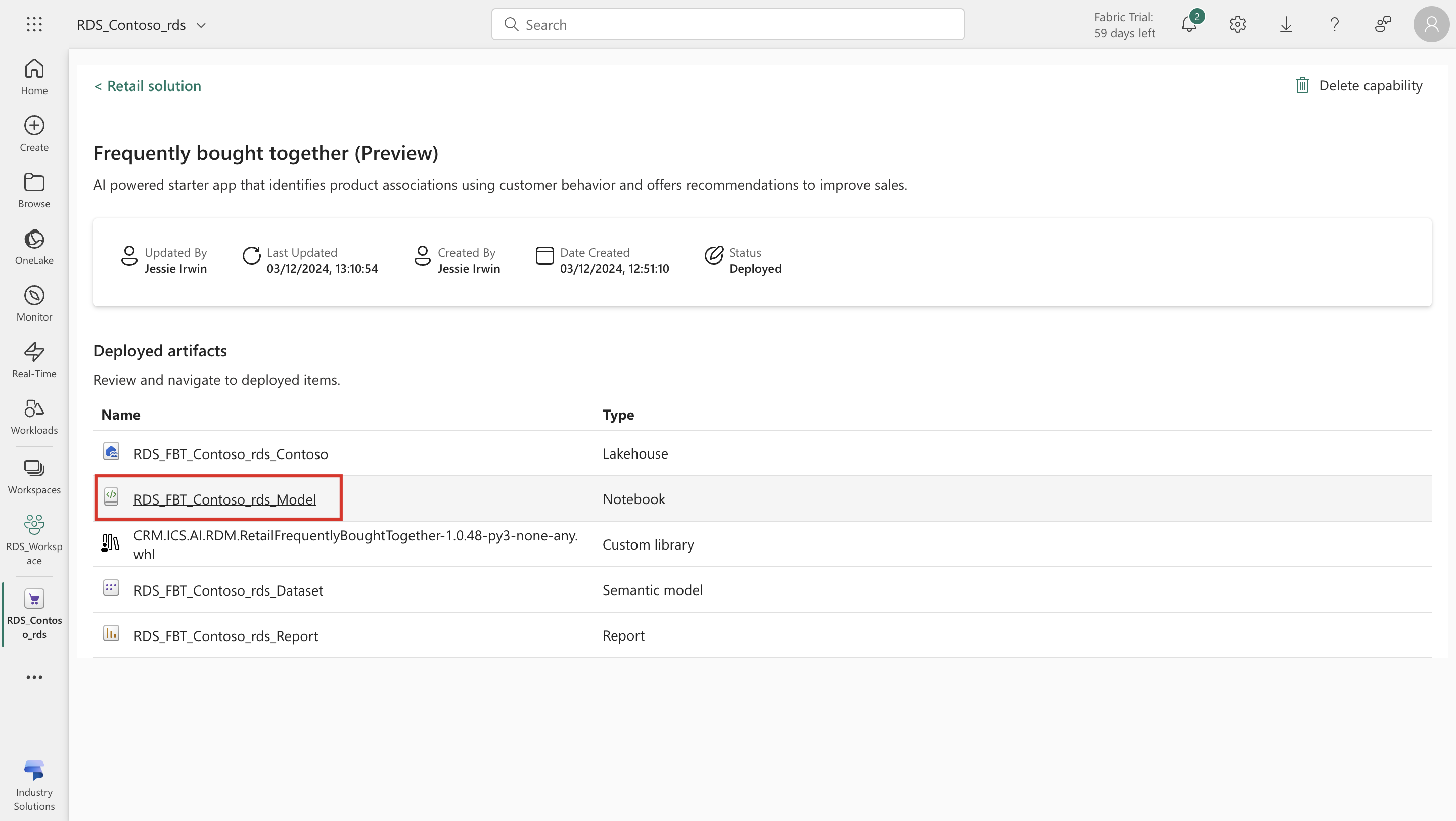The width and height of the screenshot is (1456, 821).
Task: Open Monitor in the sidebar
Action: pyautogui.click(x=34, y=303)
